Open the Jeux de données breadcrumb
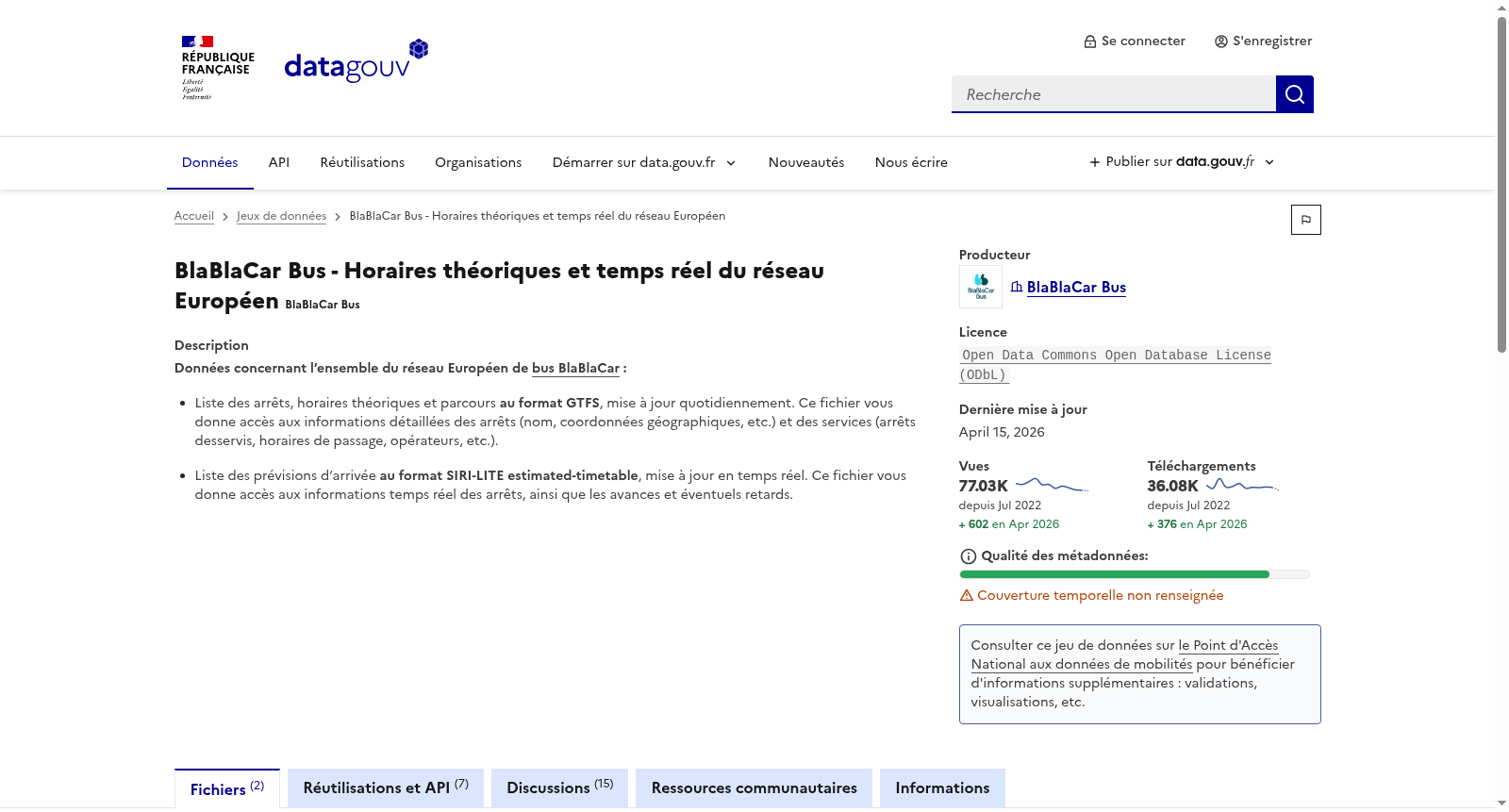Screen dimensions: 1509x812 pyautogui.click(x=282, y=216)
